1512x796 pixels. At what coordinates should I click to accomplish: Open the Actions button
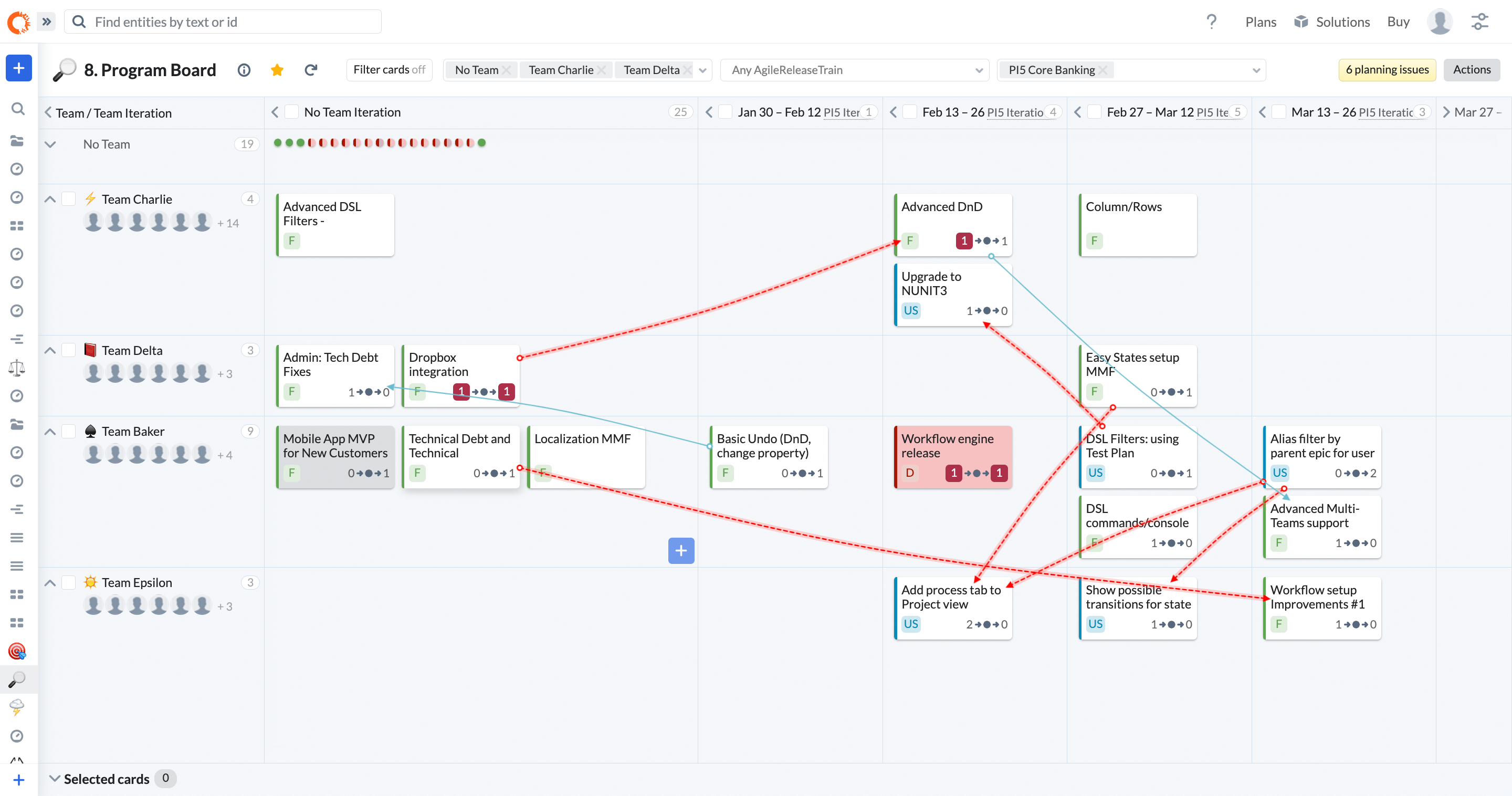click(x=1471, y=69)
